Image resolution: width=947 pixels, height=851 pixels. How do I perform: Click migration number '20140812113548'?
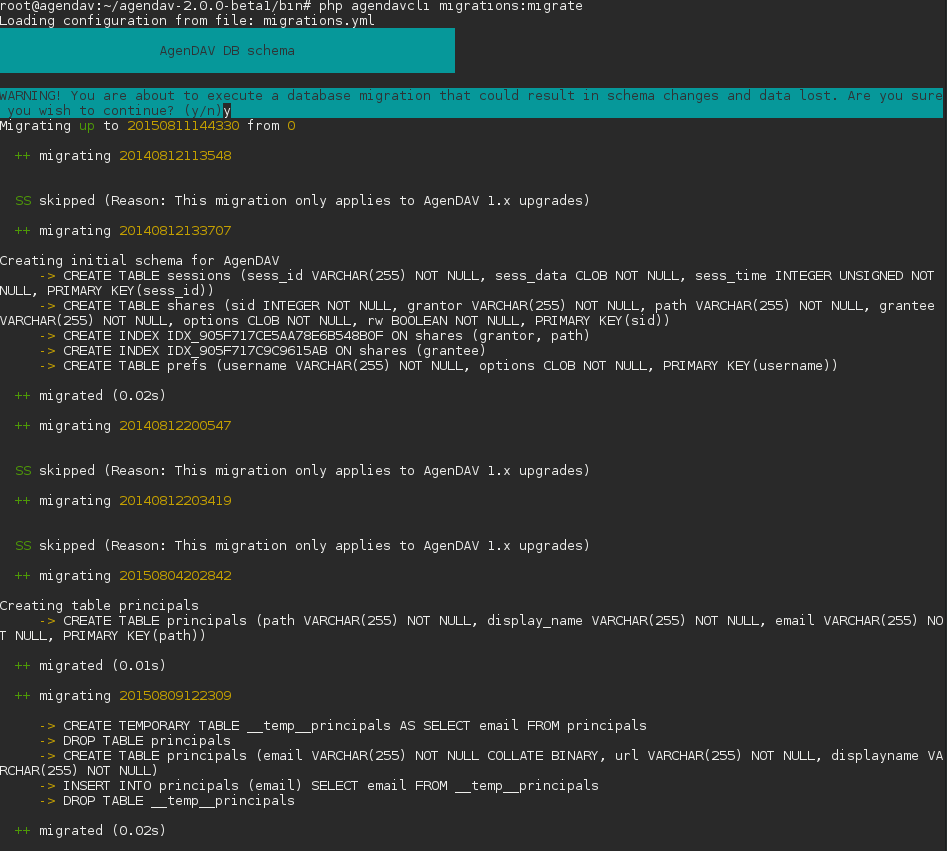[175, 156]
